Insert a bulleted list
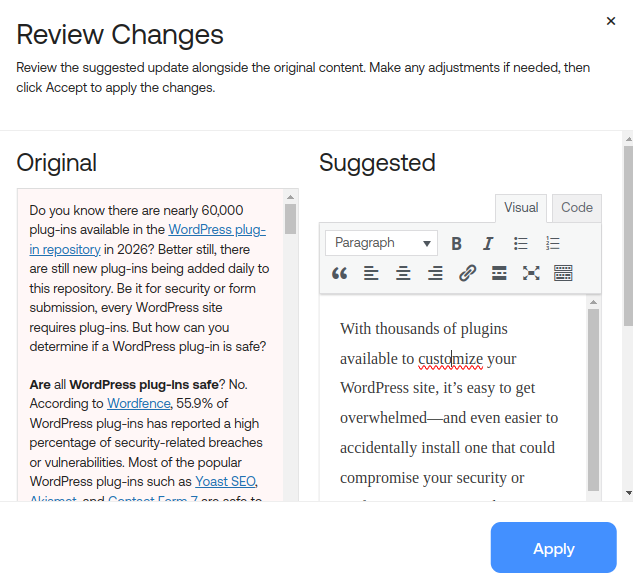633x580 pixels. coord(520,243)
